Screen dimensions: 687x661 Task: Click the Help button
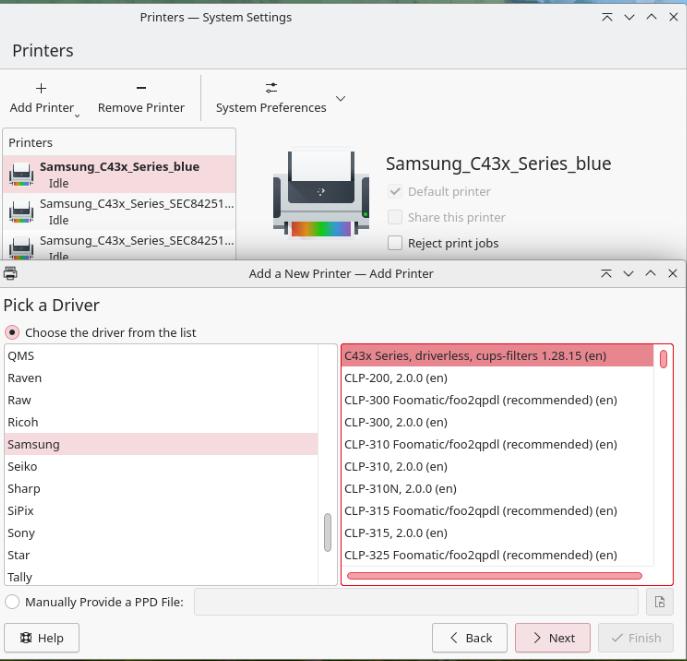[x=42, y=638]
